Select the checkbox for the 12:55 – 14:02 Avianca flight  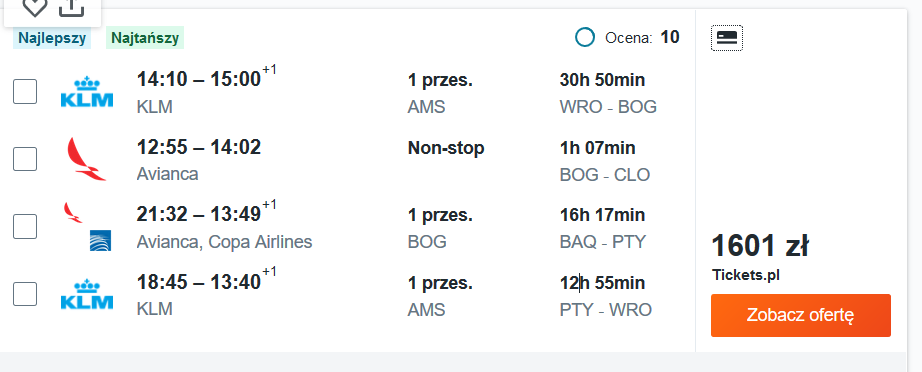point(25,159)
